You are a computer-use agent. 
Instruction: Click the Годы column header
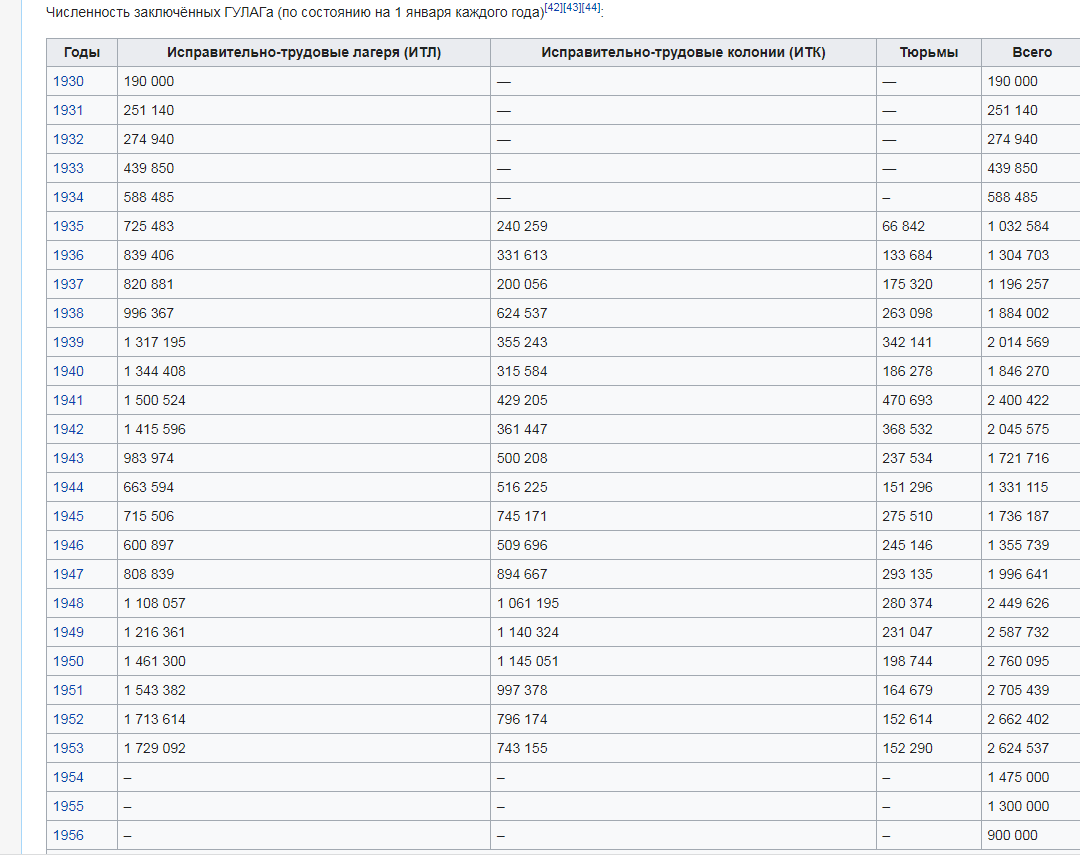click(x=82, y=52)
